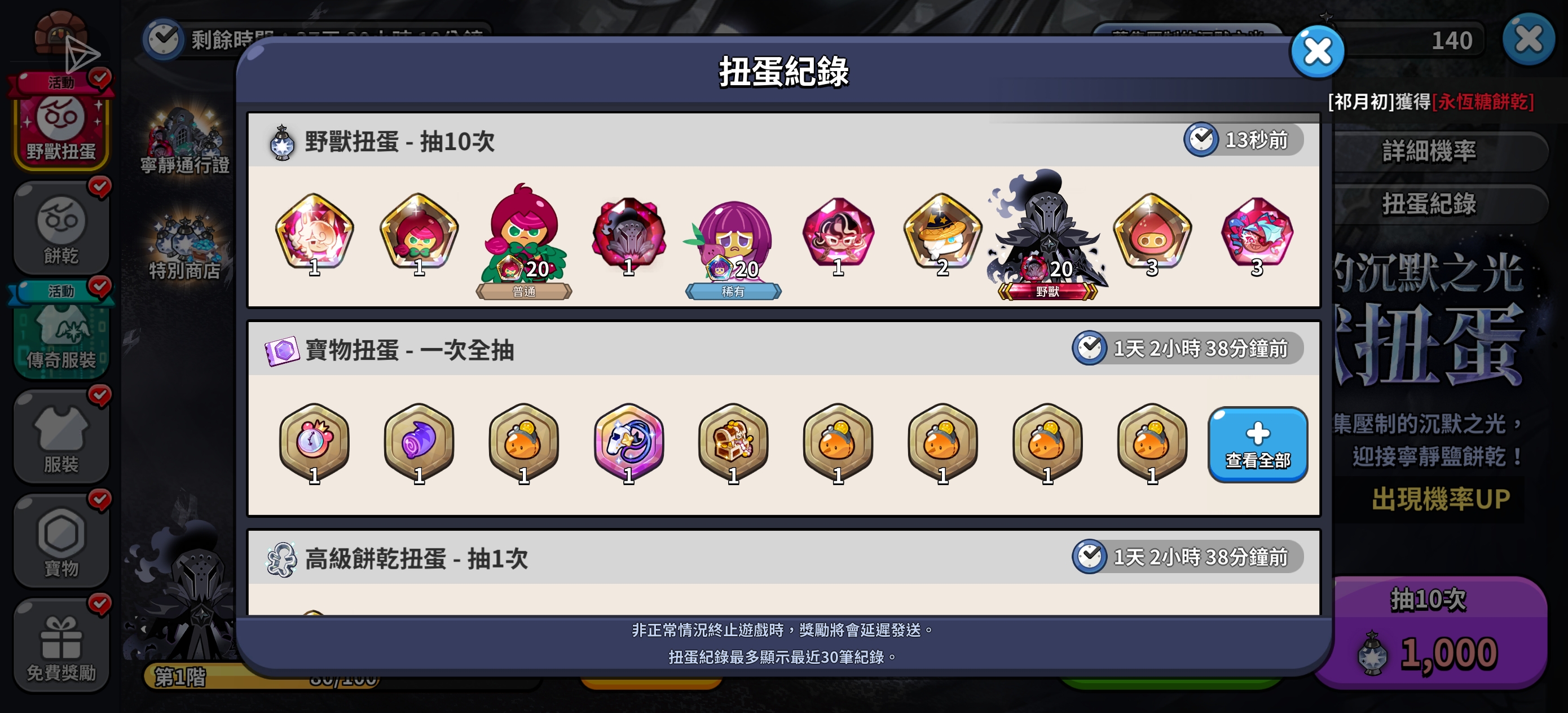This screenshot has width=1568, height=713.
Task: Select the 野獸 rarity cookie reward
Action: pos(1047,235)
